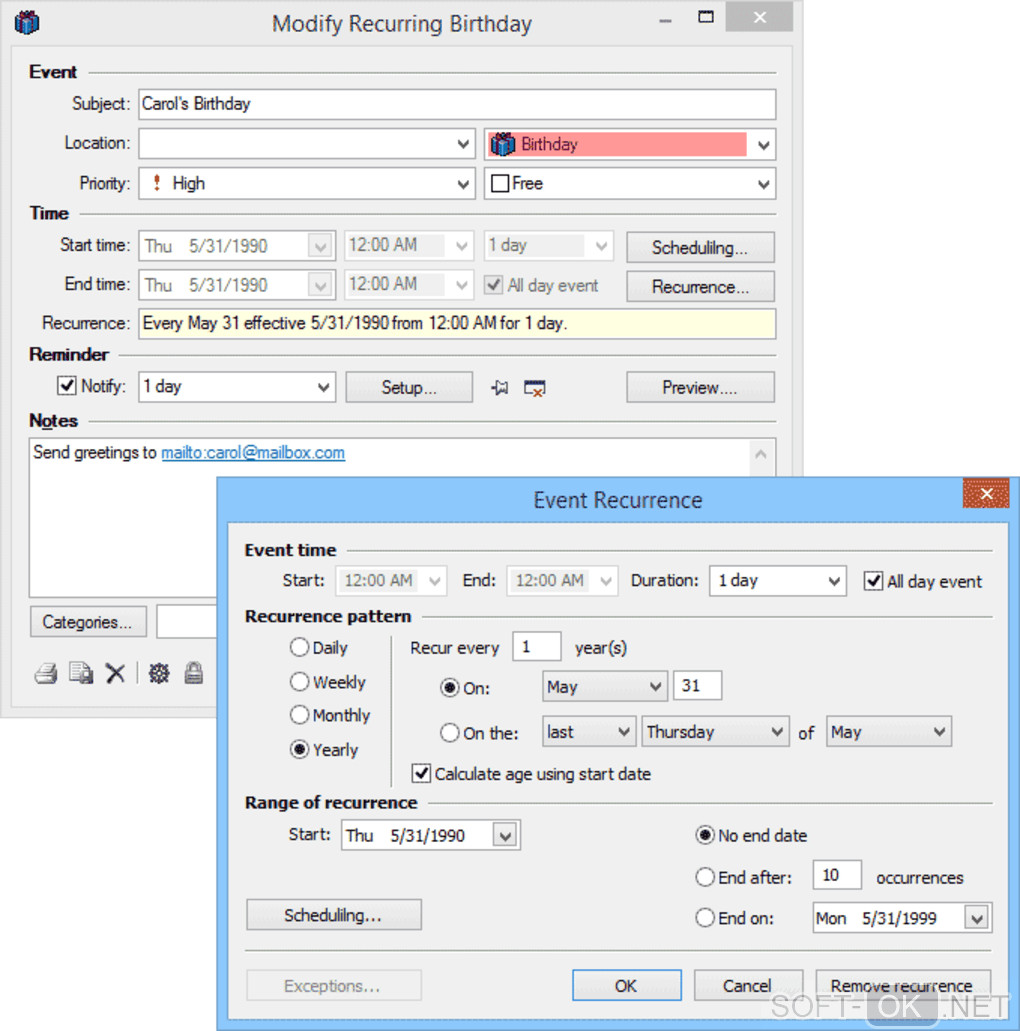Click the Scheduling button in main window
The image size is (1020, 1031).
coord(700,247)
